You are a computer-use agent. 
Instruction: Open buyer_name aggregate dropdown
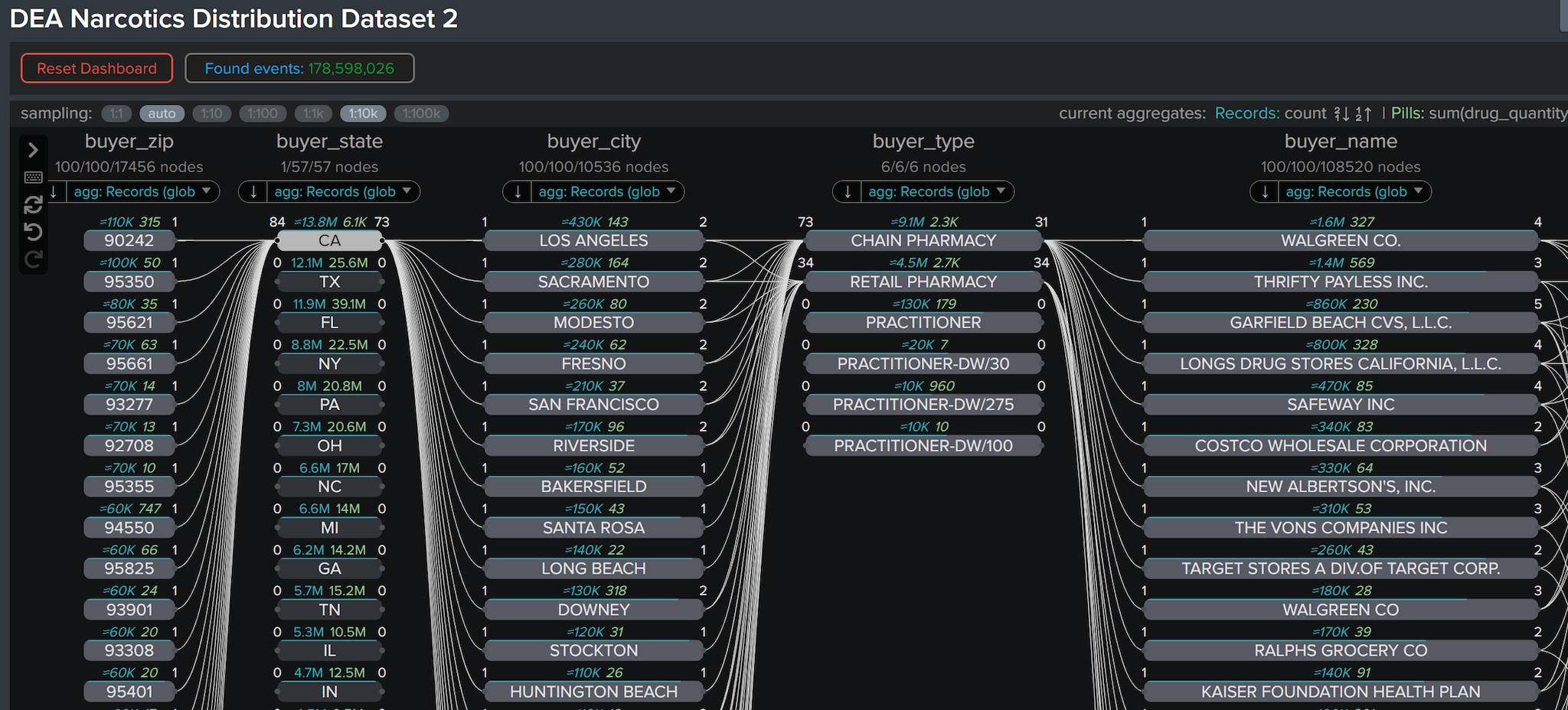(1354, 191)
